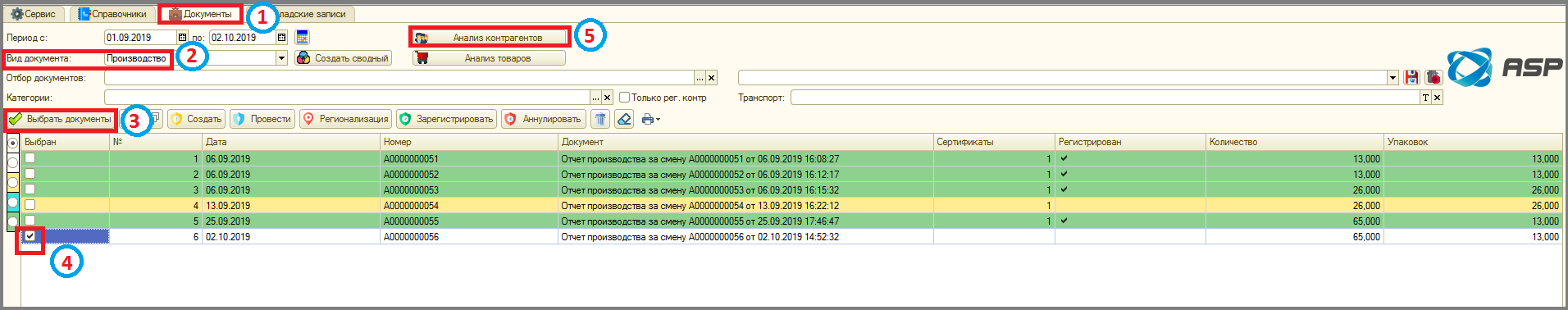Click Выбрать документы button
The width and height of the screenshot is (1568, 310).
click(60, 120)
